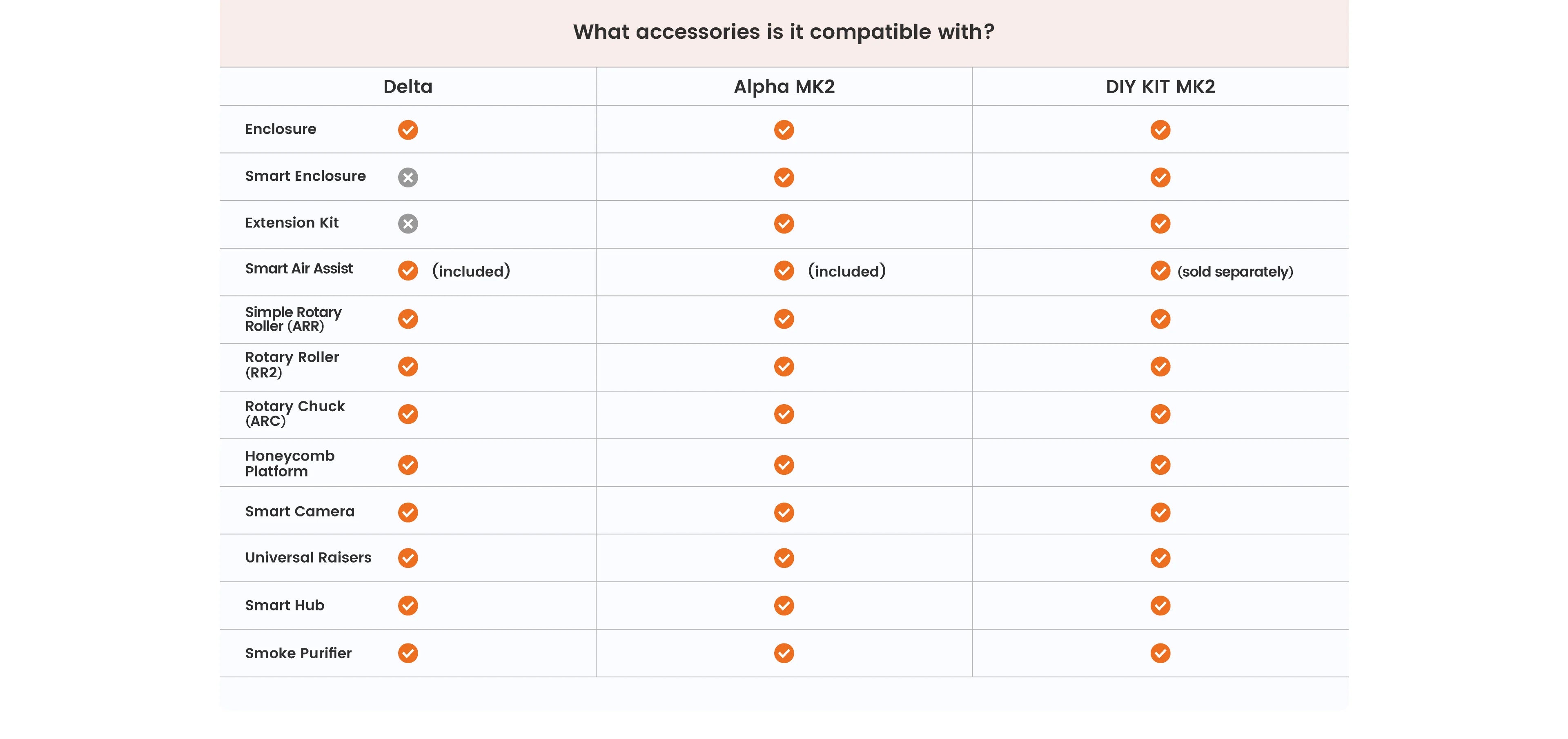Click DIY KIT MK2 Smart Air Assist checkmark

[x=1160, y=270]
